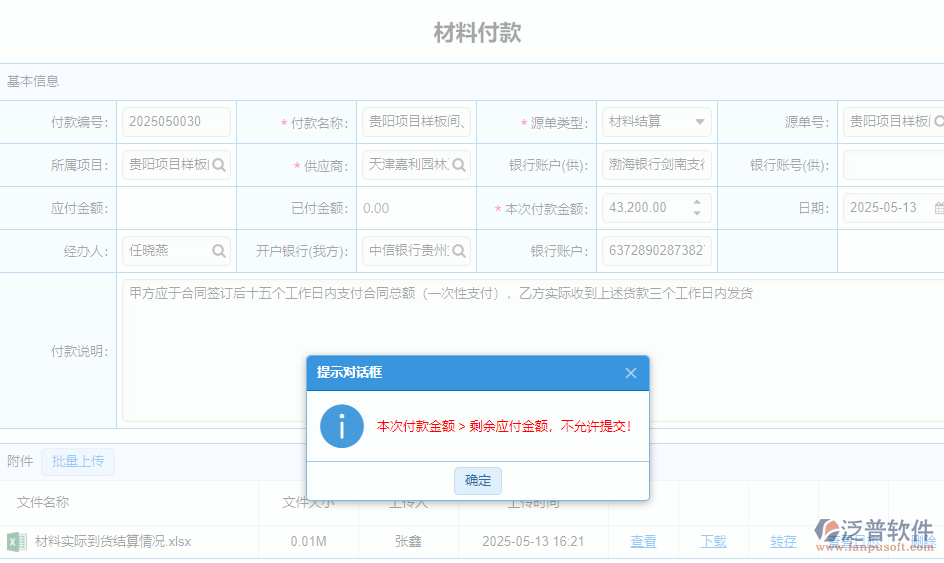Increase 本次付款金额 with the up arrow
This screenshot has height=563, width=944.
[696, 202]
